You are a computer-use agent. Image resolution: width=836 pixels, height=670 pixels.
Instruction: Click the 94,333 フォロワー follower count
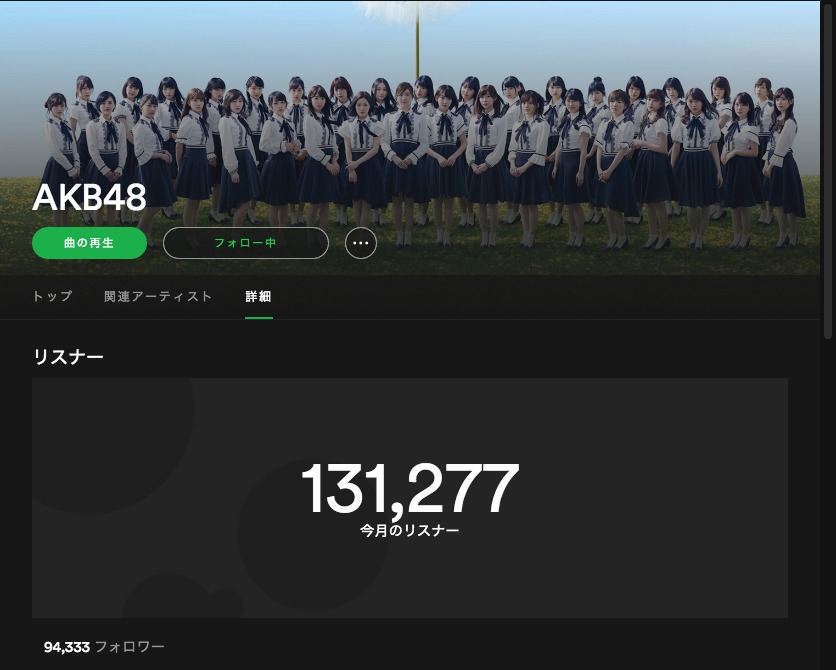pos(104,647)
